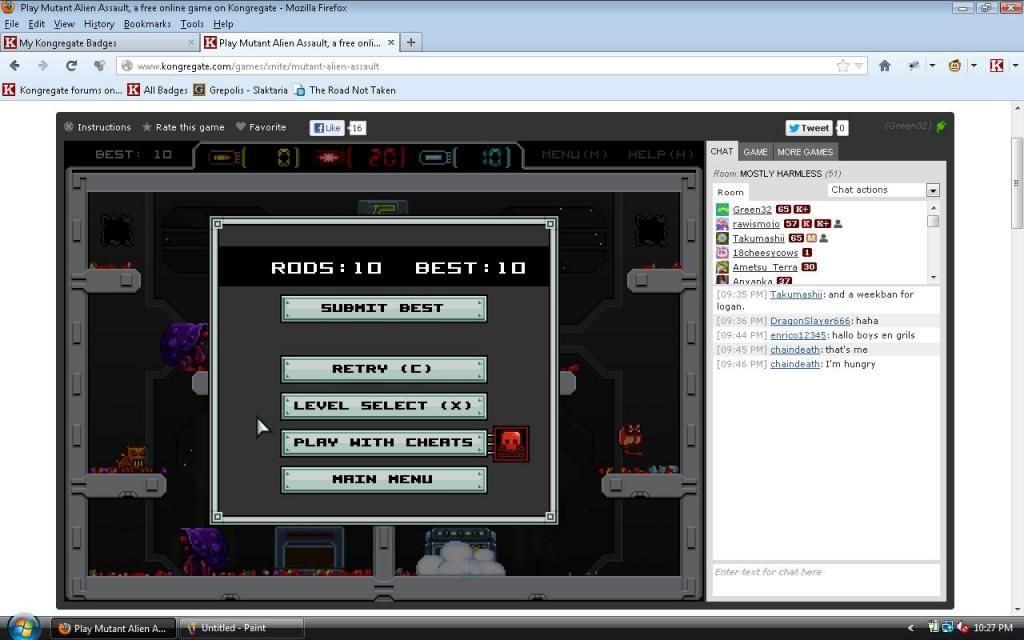
Task: Click the avatar icon next to Green32
Action: point(722,210)
